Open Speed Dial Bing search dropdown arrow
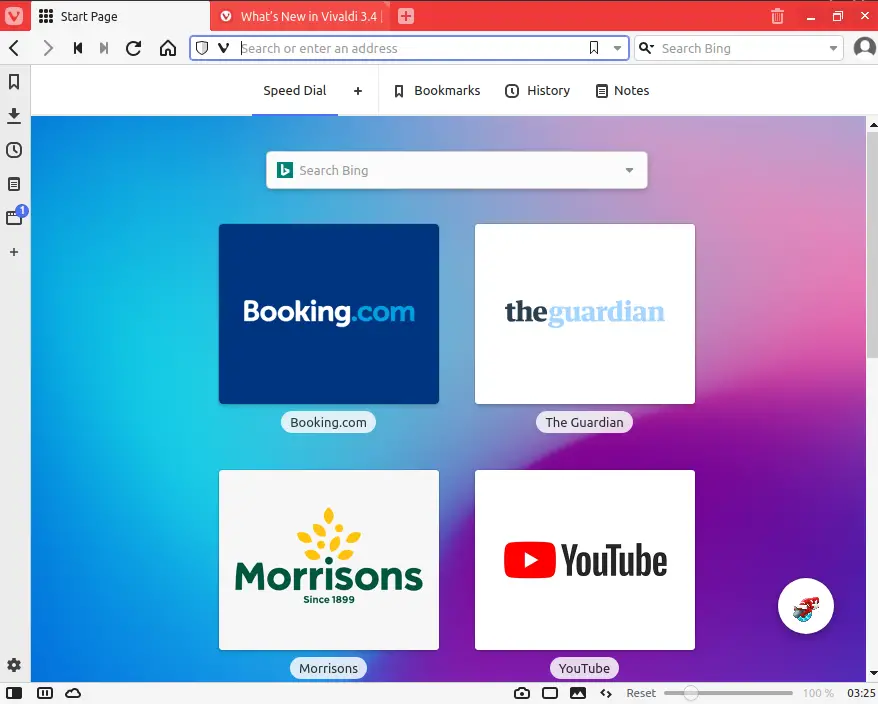This screenshot has height=704, width=878. (629, 170)
